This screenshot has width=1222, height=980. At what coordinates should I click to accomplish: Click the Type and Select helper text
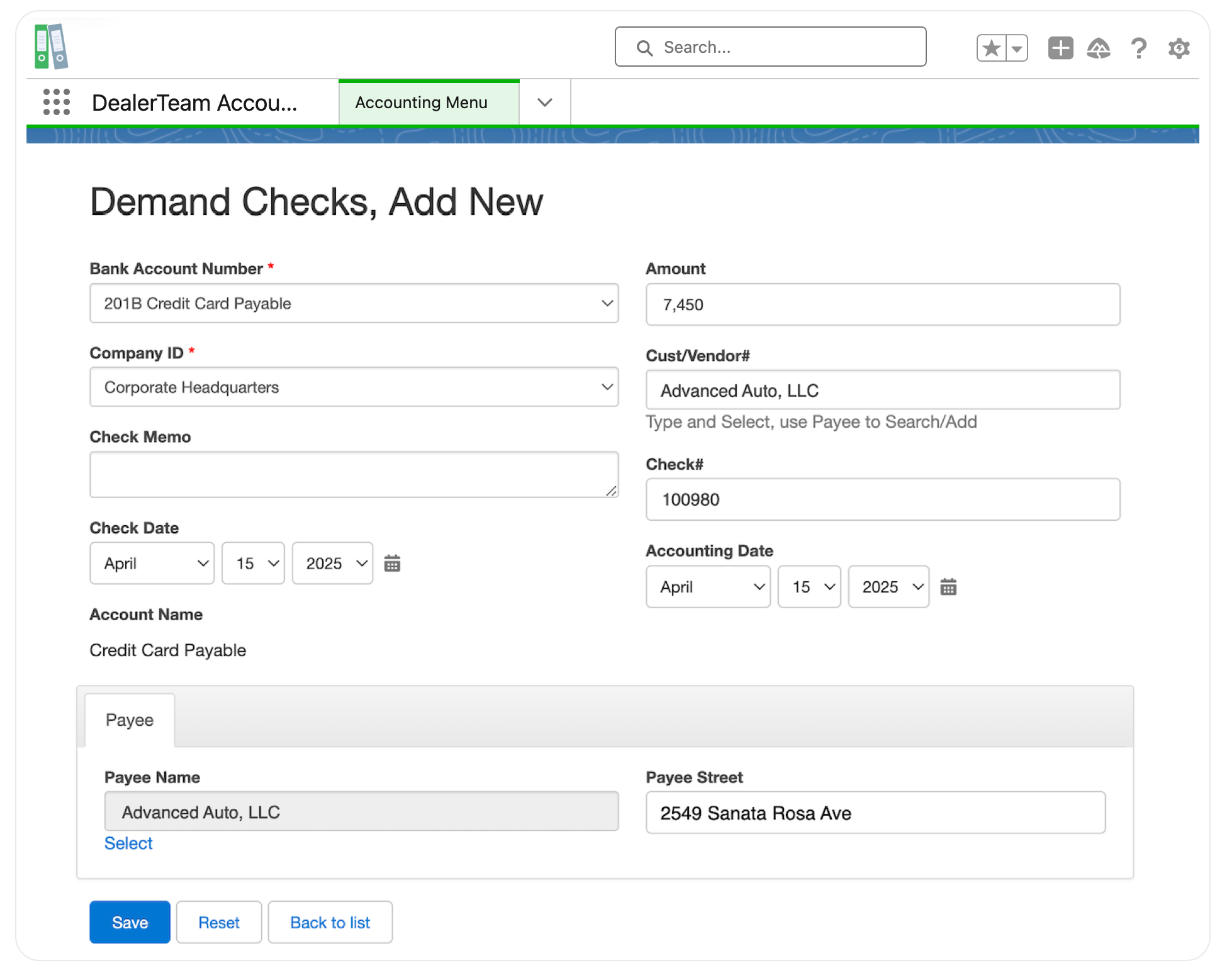tap(811, 422)
